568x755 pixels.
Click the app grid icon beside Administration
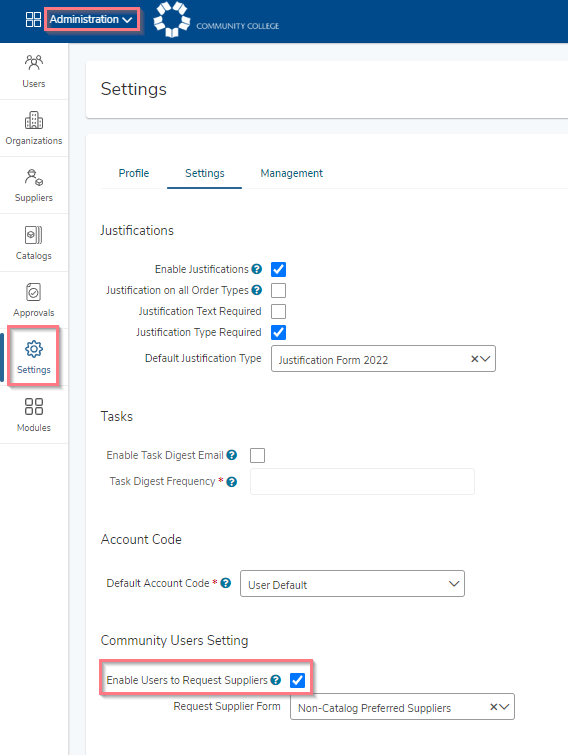coord(33,19)
